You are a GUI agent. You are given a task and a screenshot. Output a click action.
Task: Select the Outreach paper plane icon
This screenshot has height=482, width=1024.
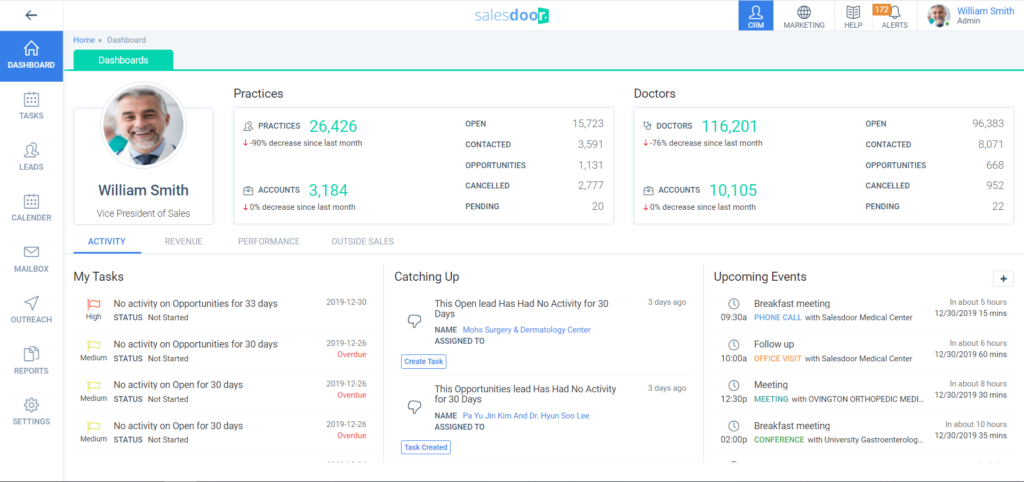31,309
